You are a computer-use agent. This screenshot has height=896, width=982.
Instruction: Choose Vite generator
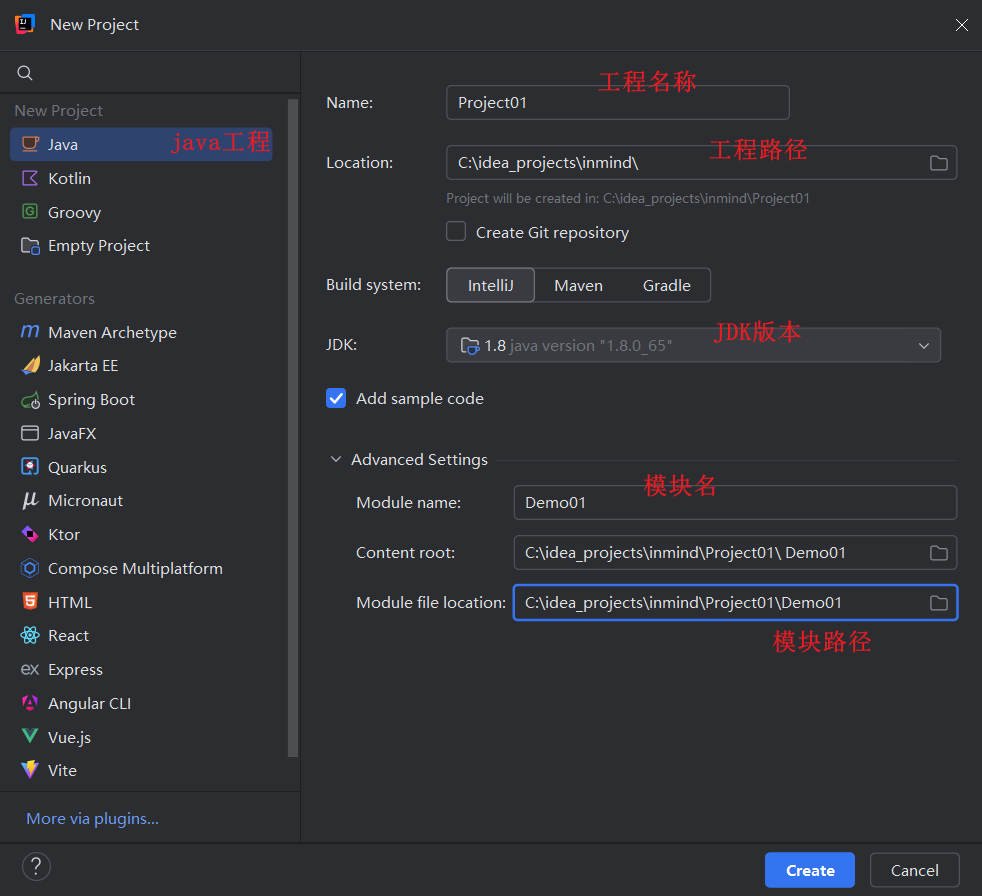pyautogui.click(x=142, y=770)
